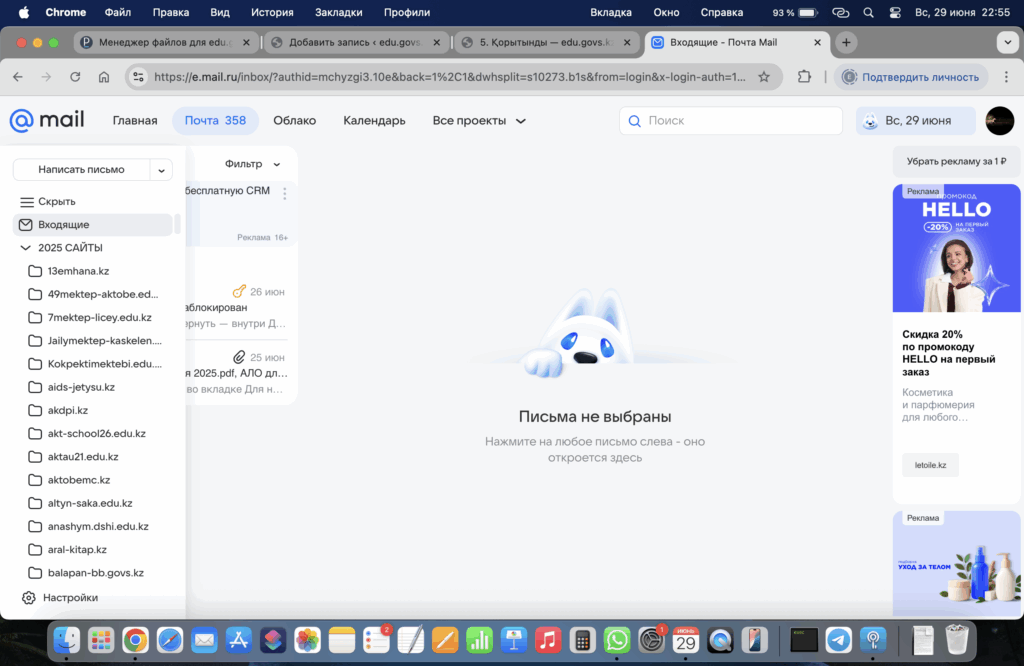Click the three-dot menu on CRM ad
Image resolution: width=1024 pixels, height=666 pixels.
click(x=284, y=193)
